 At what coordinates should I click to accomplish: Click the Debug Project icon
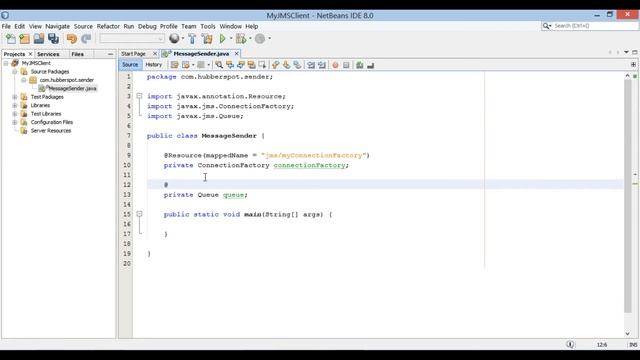[x=241, y=39]
